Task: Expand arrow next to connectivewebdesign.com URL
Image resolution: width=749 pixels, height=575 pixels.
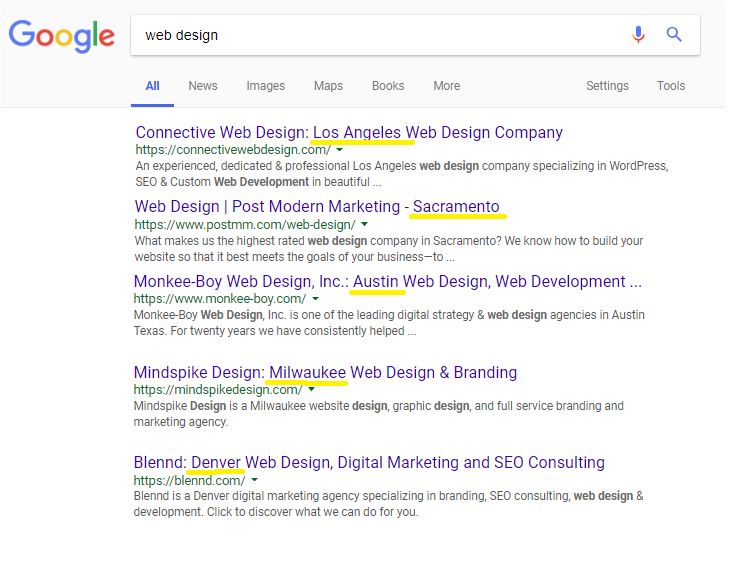Action: coord(340,150)
